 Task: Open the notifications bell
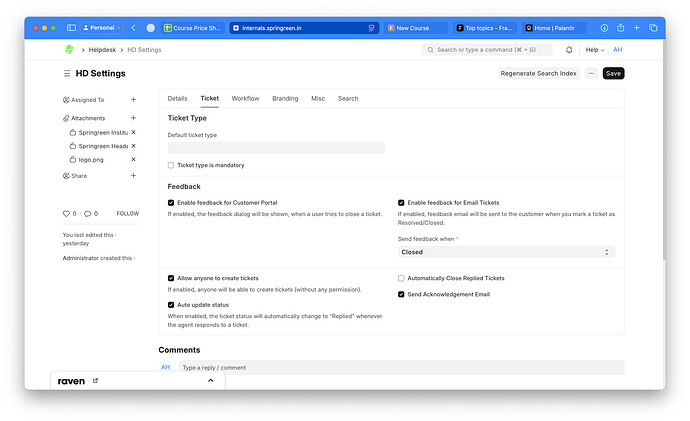click(x=569, y=49)
